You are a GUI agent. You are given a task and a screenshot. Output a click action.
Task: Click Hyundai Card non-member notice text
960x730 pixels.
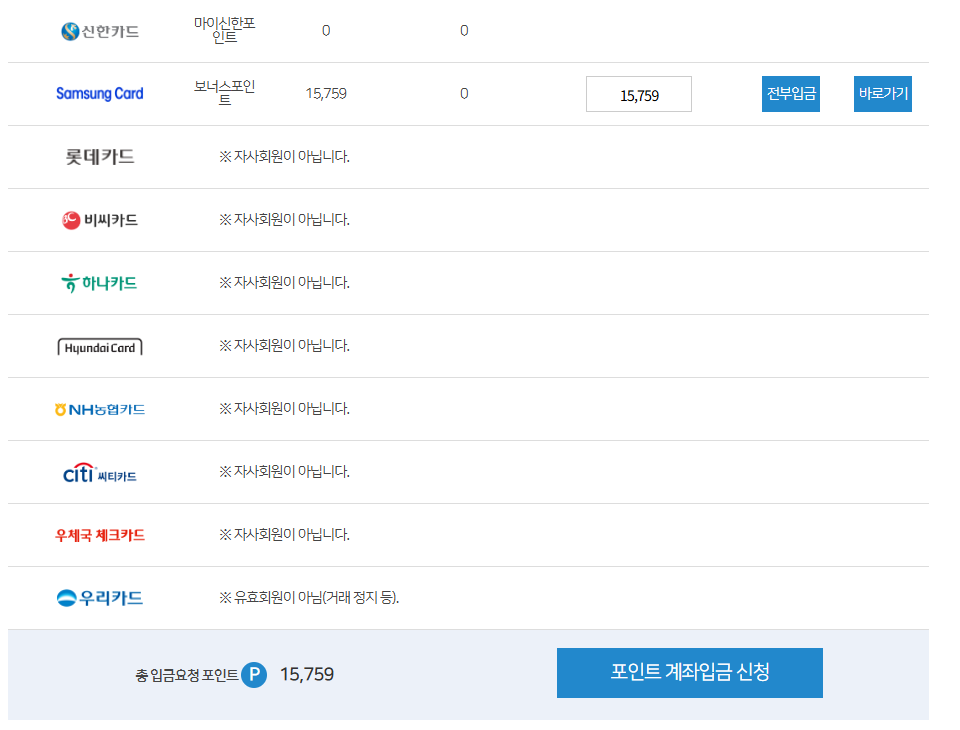[x=284, y=346]
